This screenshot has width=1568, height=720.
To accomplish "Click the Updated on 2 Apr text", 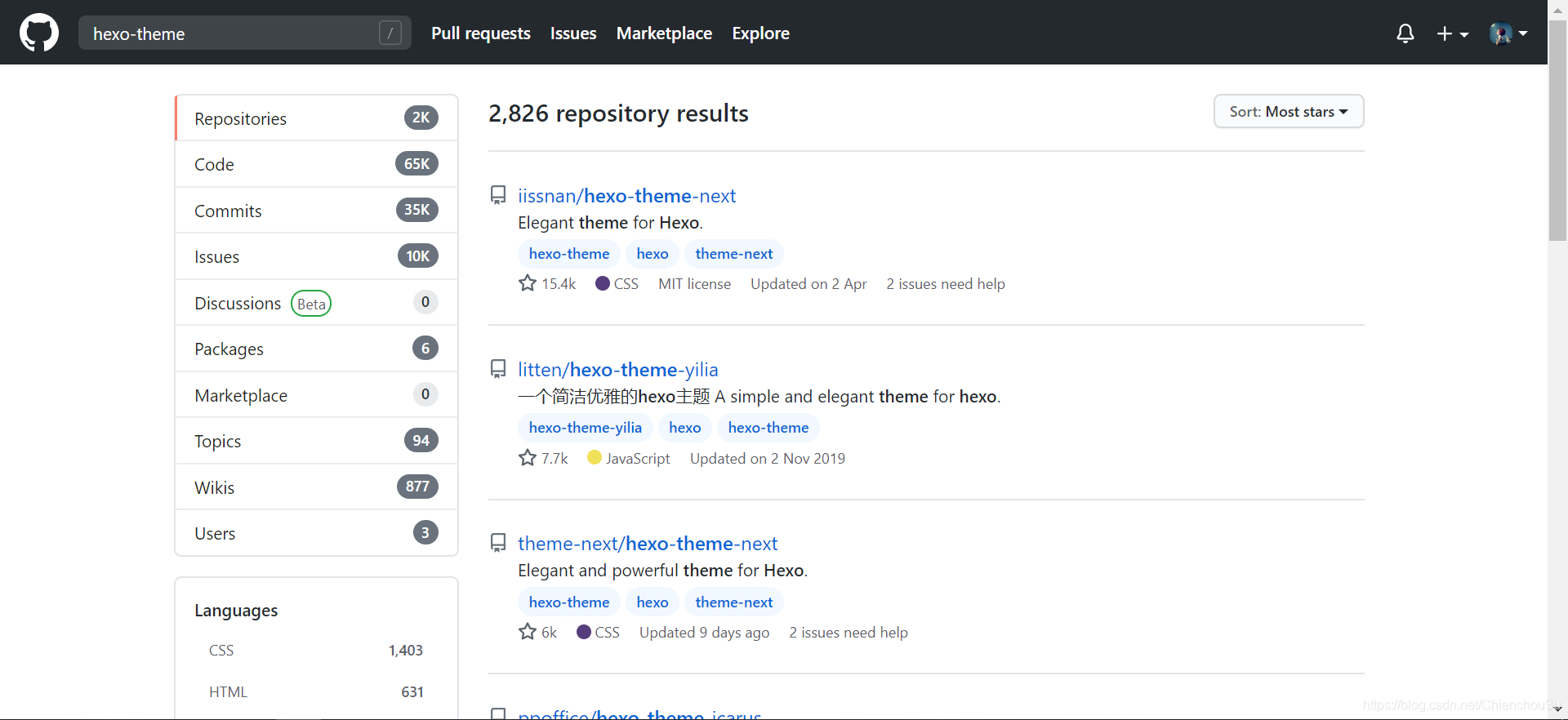I will pyautogui.click(x=808, y=284).
